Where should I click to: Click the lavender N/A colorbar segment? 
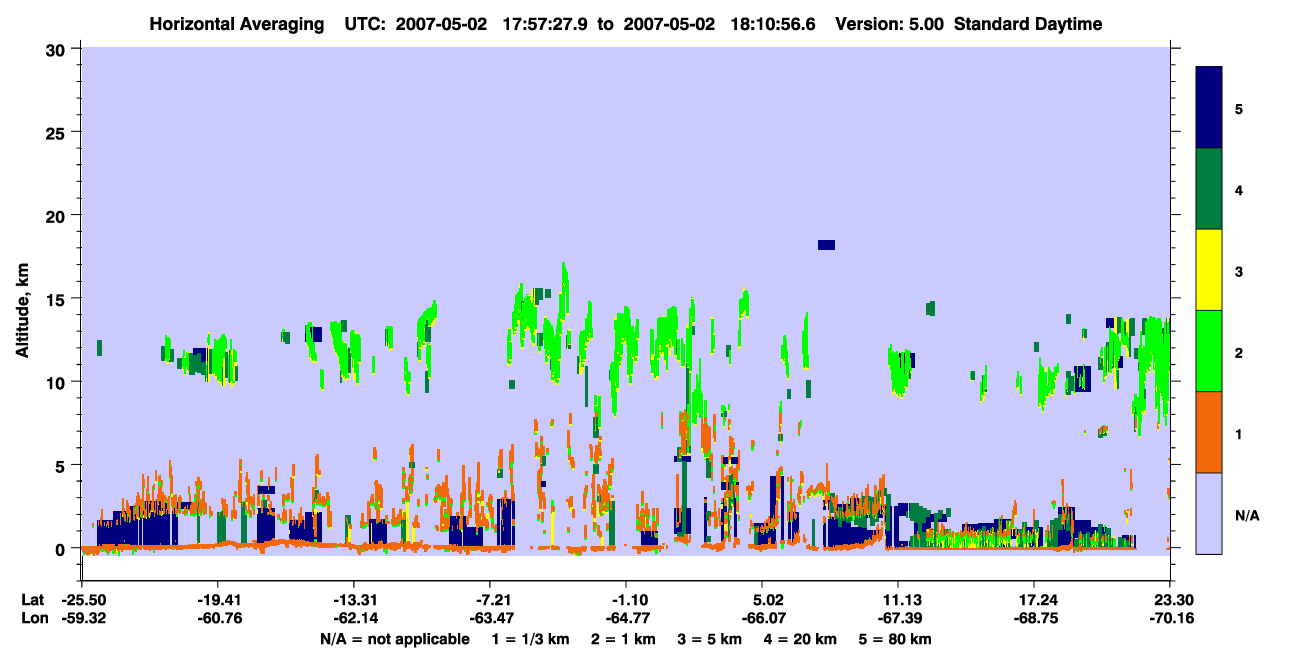click(1209, 513)
